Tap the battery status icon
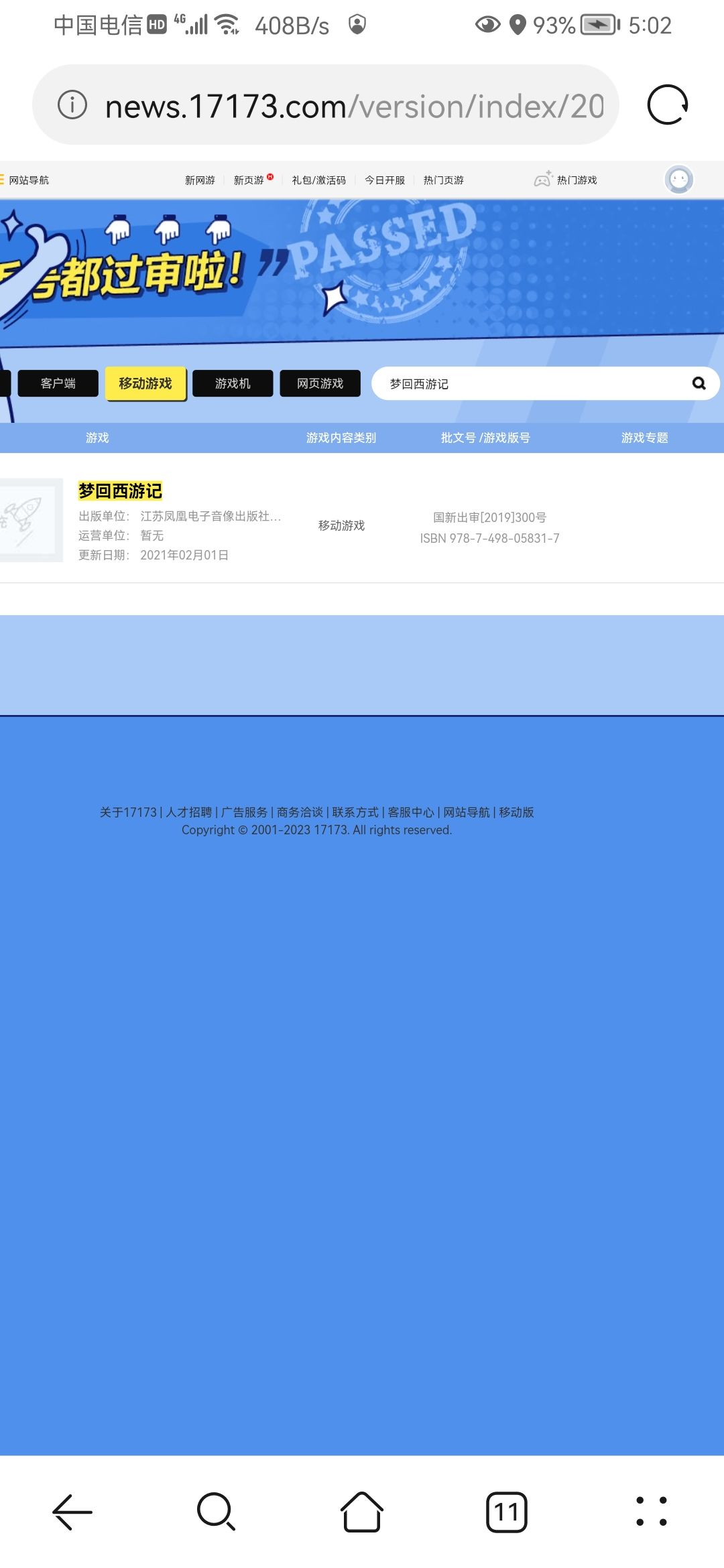Screen dimensions: 724x1568 click(600, 25)
